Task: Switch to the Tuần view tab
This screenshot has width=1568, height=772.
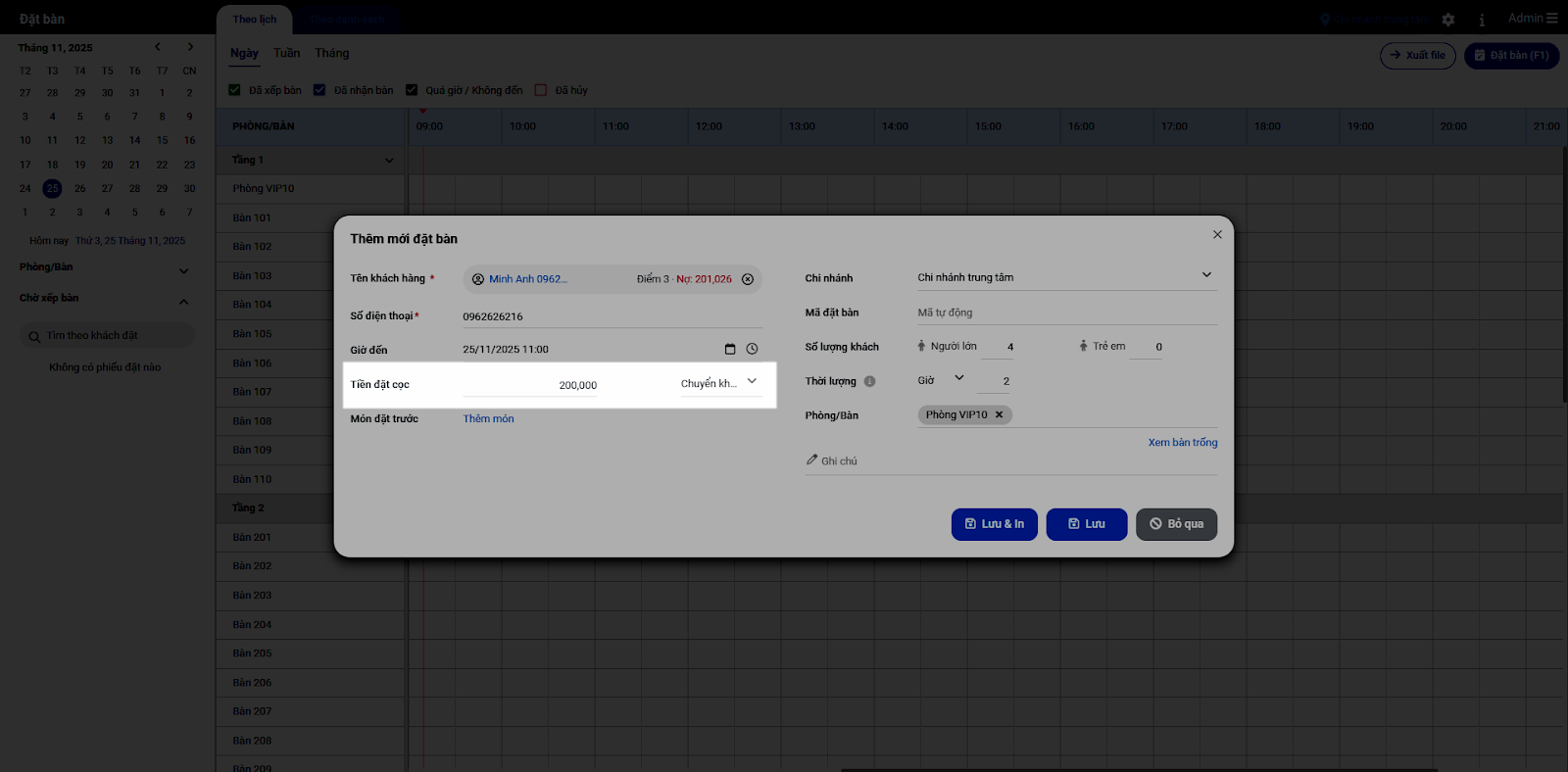Action: coord(286,53)
